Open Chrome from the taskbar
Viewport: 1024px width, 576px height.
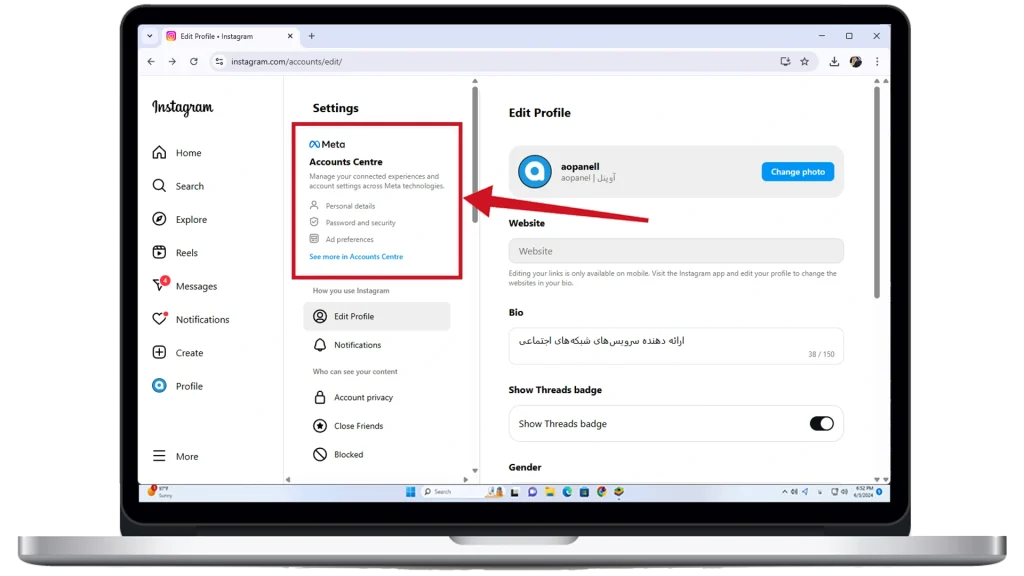601,492
